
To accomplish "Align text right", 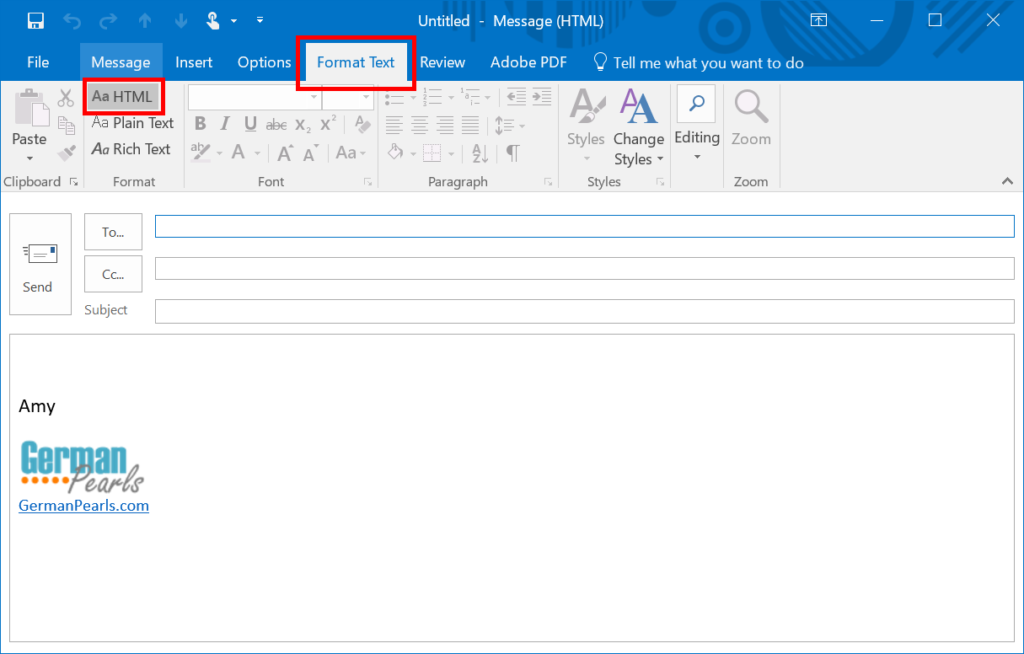I will pyautogui.click(x=445, y=124).
